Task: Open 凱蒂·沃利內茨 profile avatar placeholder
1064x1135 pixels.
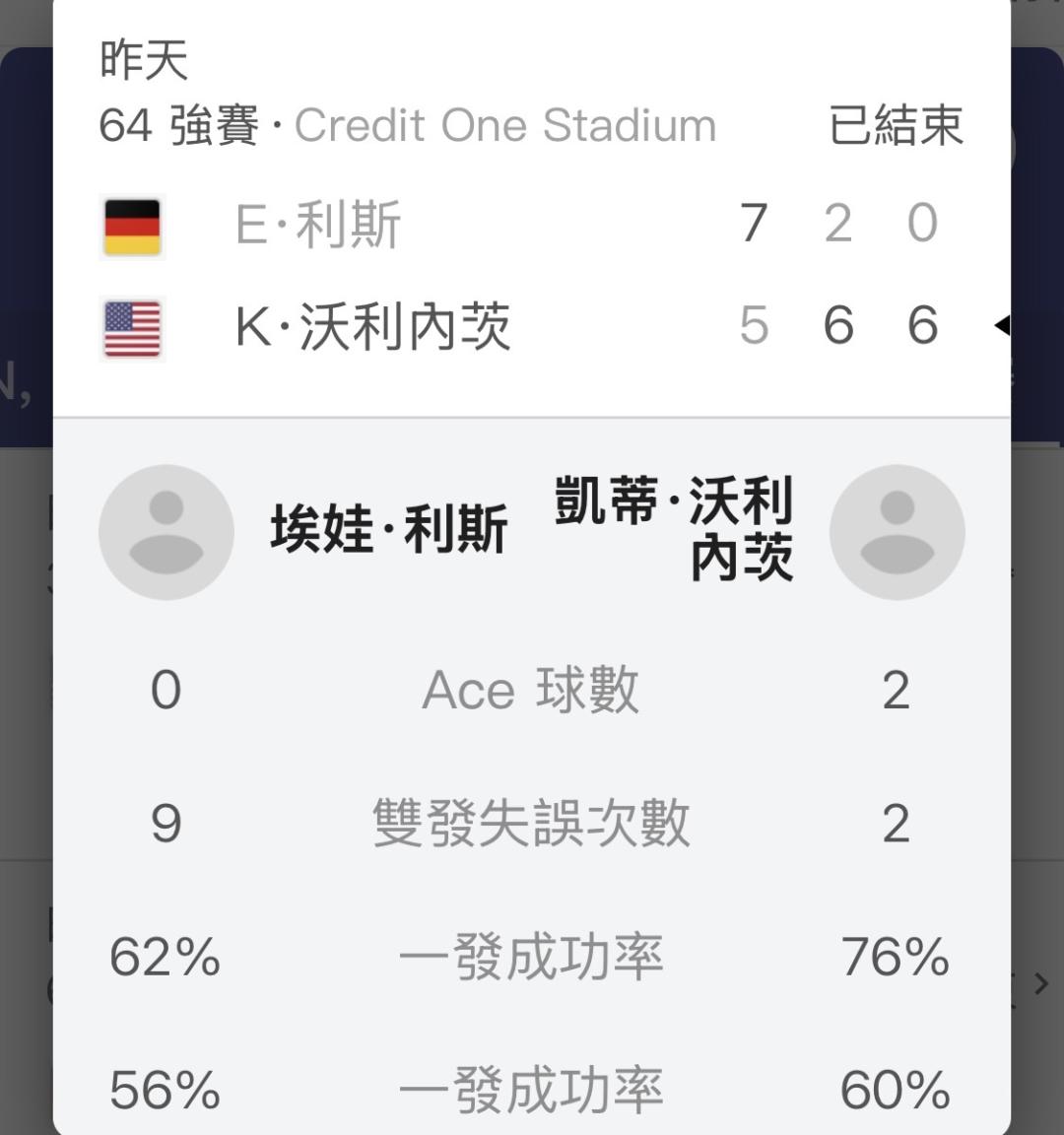Action: coord(897,532)
